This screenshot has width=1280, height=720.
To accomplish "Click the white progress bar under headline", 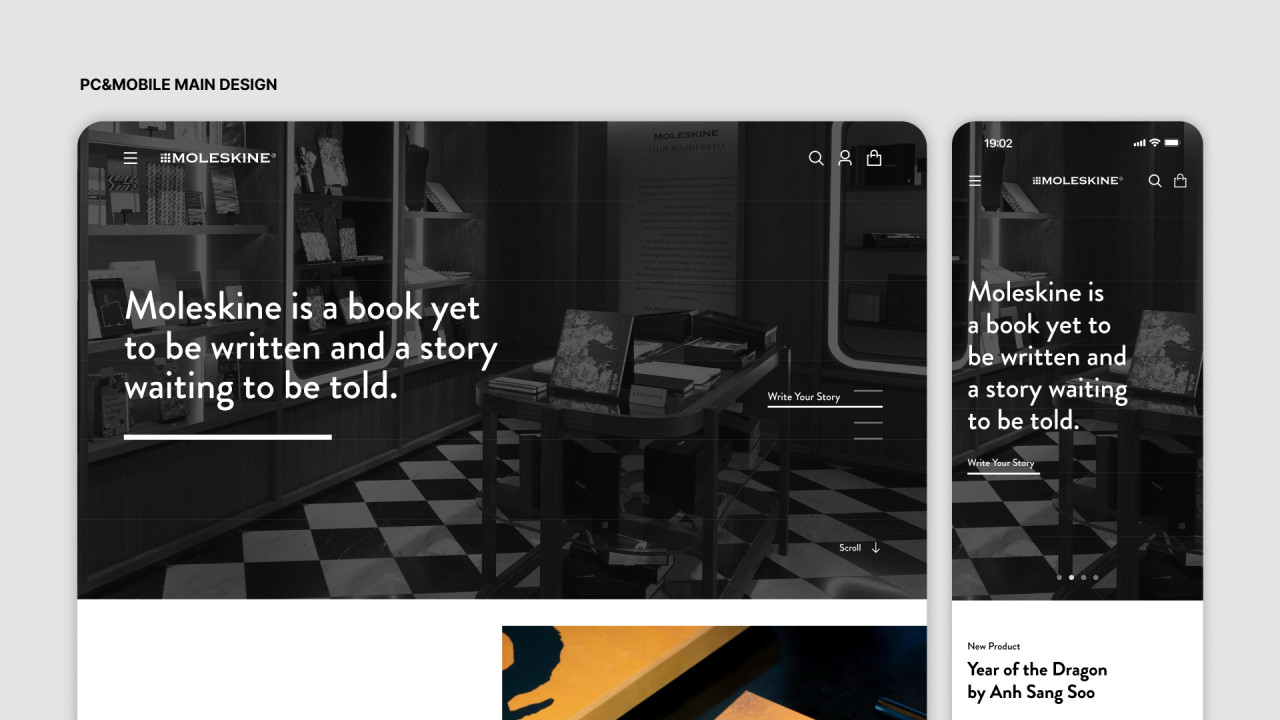I will pos(228,437).
